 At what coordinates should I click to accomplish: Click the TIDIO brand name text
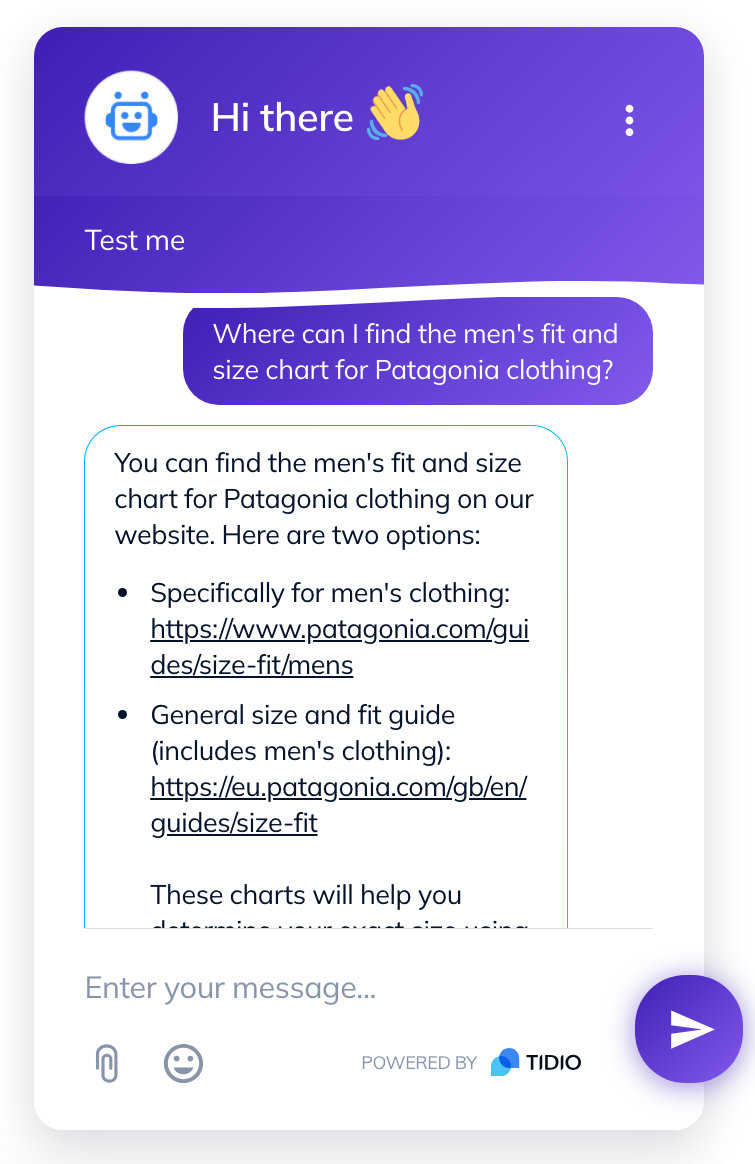coord(554,1063)
